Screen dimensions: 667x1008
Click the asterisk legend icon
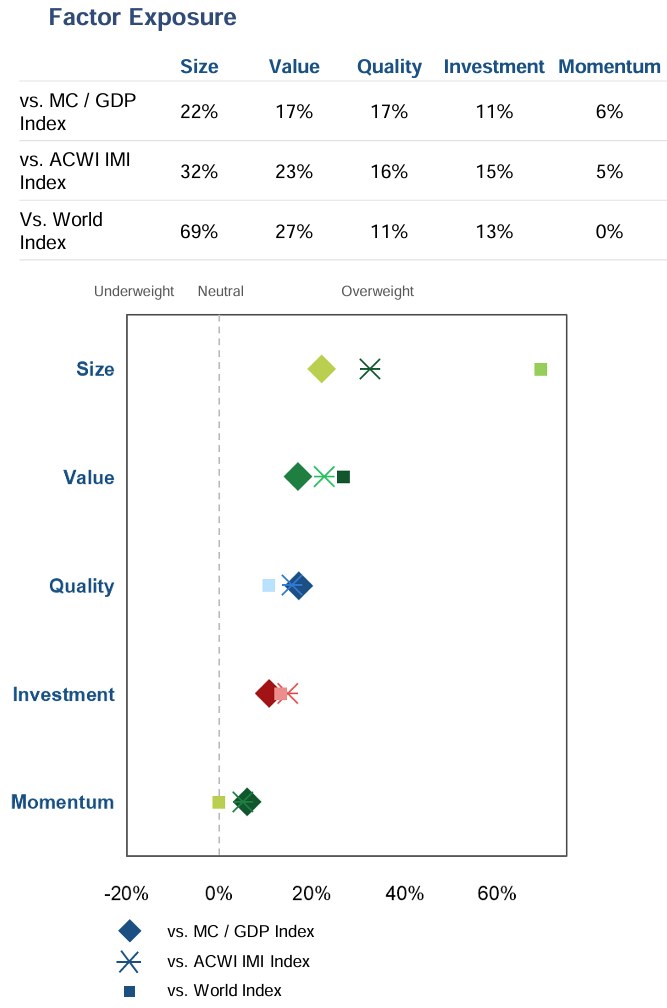(x=129, y=961)
